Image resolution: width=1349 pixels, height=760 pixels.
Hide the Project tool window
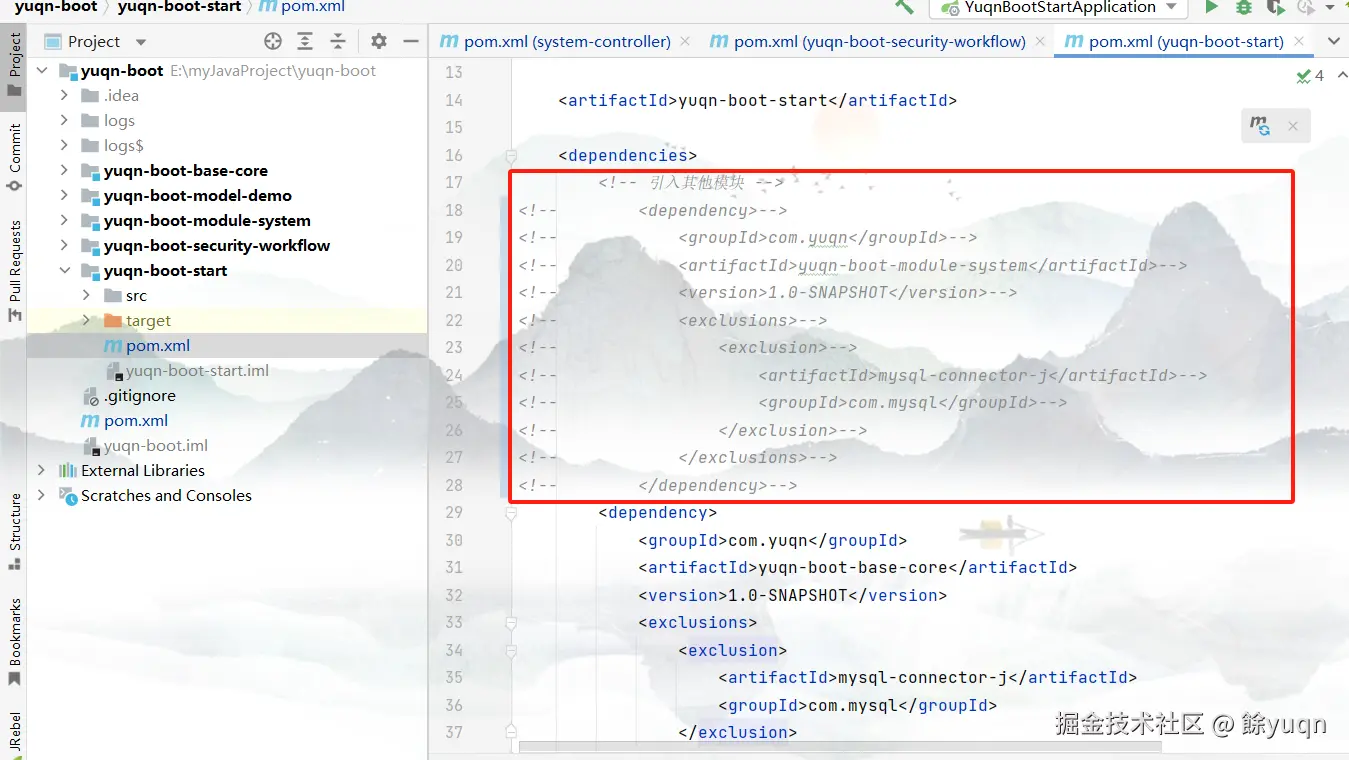[x=410, y=41]
